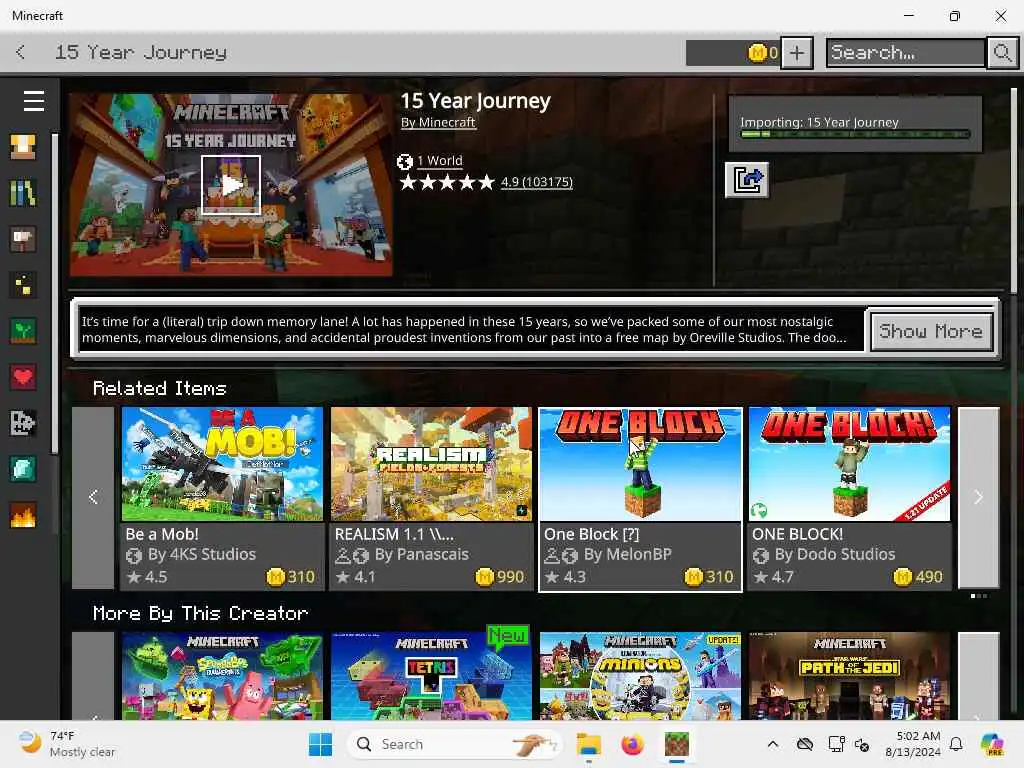Go back using the header arrow
Image resolution: width=1024 pixels, height=768 pixels.
pos(21,52)
